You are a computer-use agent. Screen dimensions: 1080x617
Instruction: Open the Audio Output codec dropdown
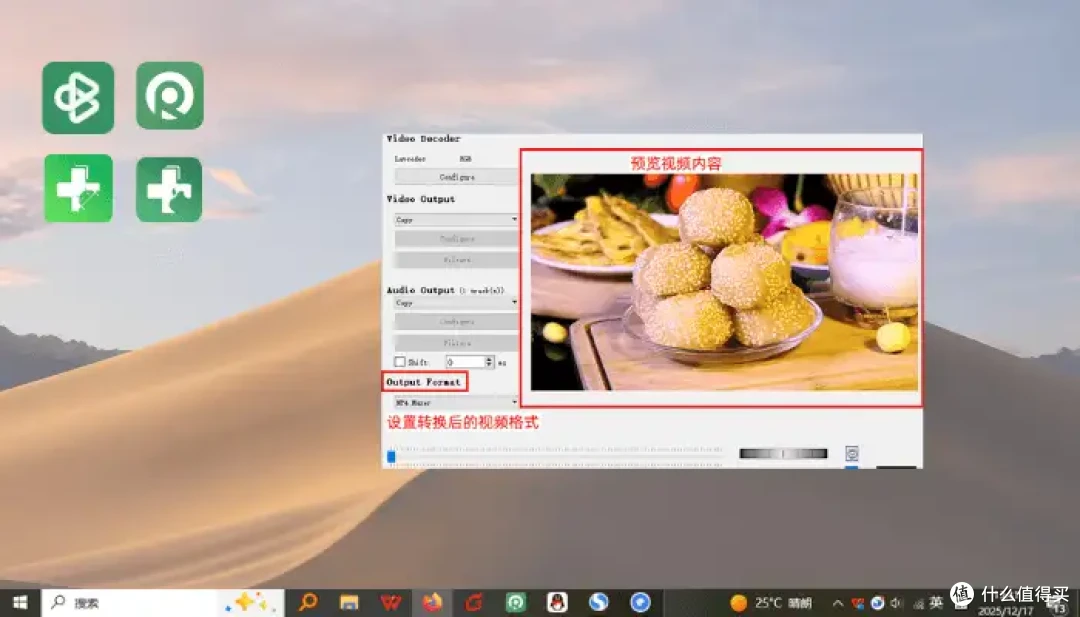456,302
